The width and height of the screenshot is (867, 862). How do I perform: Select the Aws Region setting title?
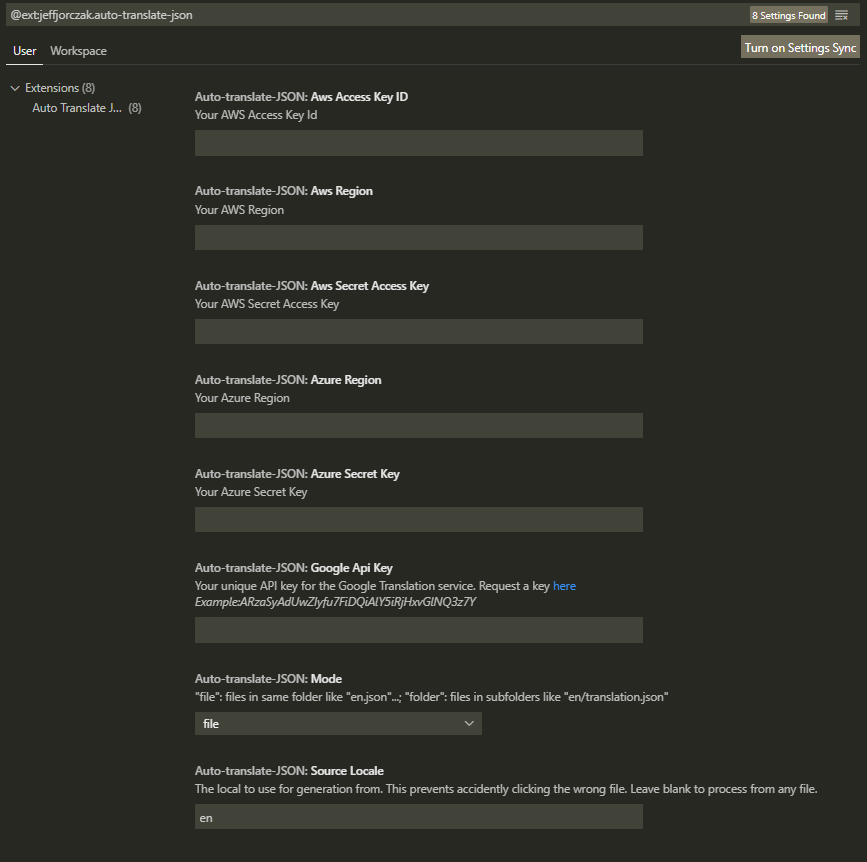tap(284, 191)
